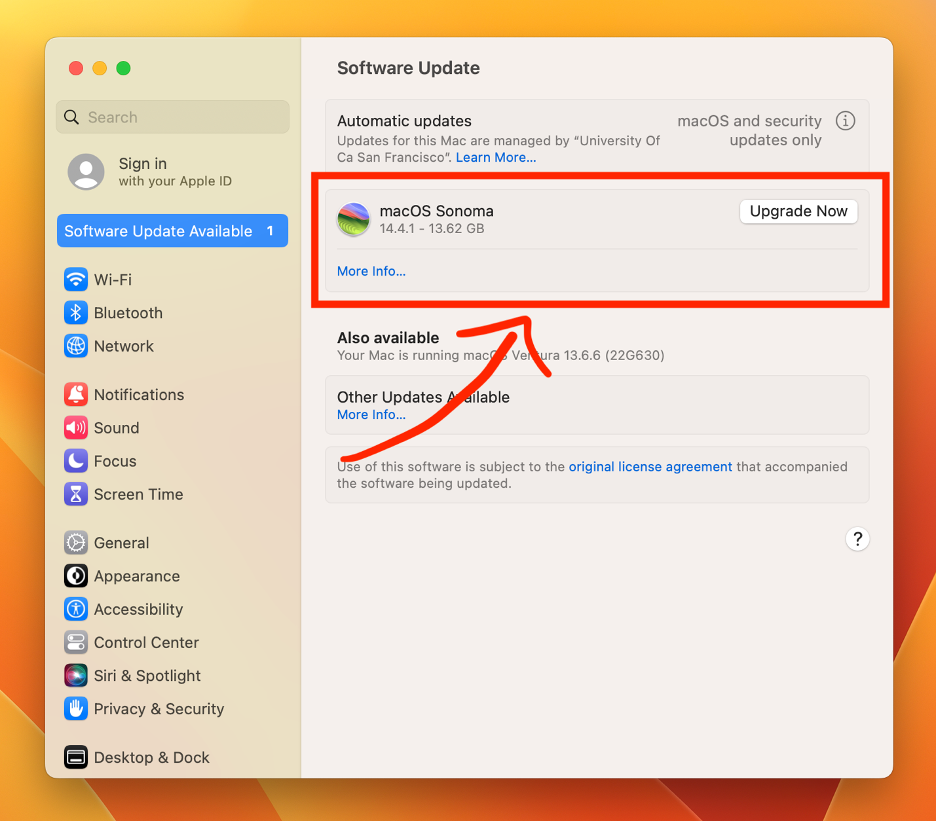Viewport: 936px width, 822px height.
Task: Open the Siri & Spotlight icon
Action: [76, 676]
